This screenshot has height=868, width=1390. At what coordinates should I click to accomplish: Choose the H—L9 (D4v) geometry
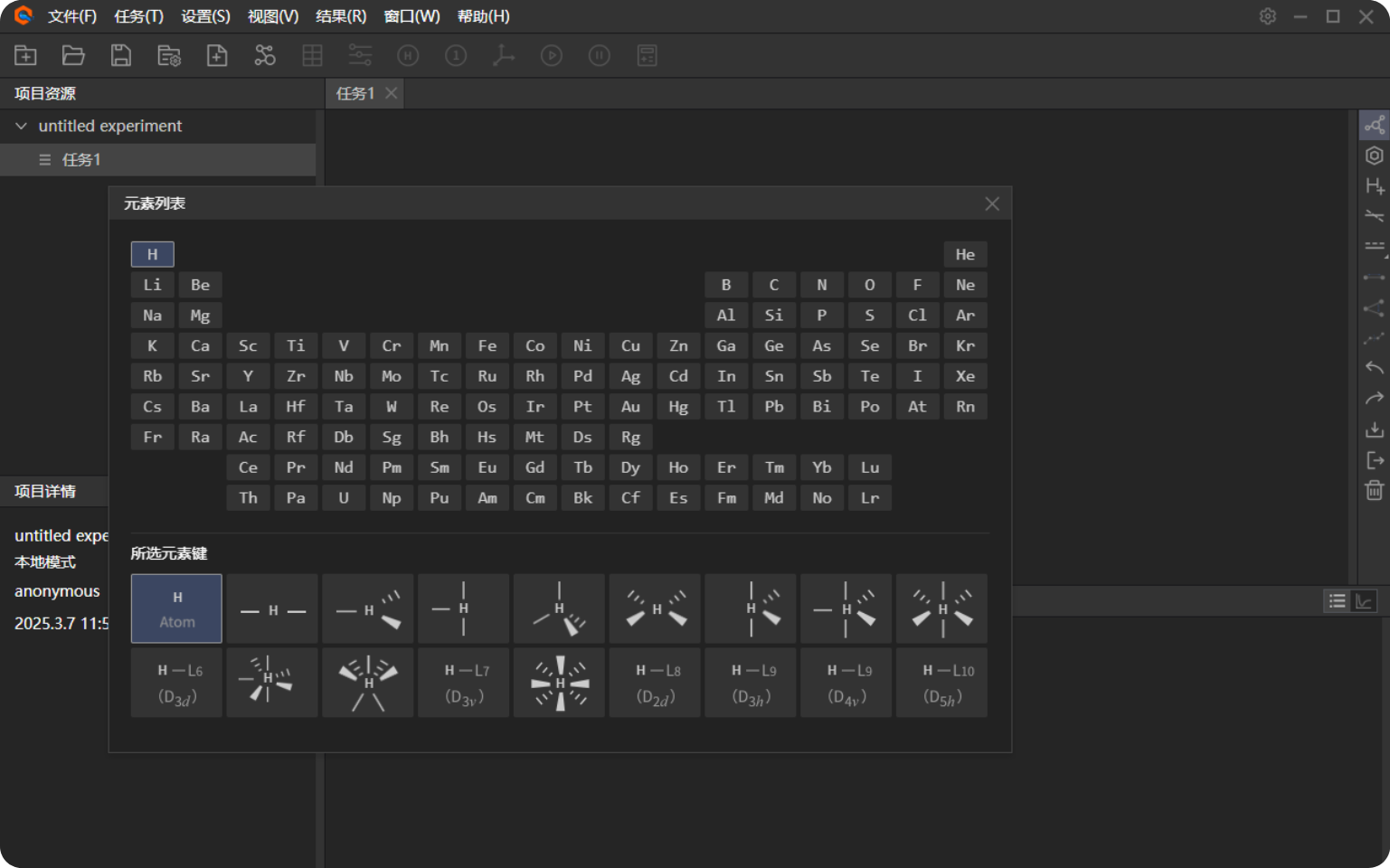846,683
